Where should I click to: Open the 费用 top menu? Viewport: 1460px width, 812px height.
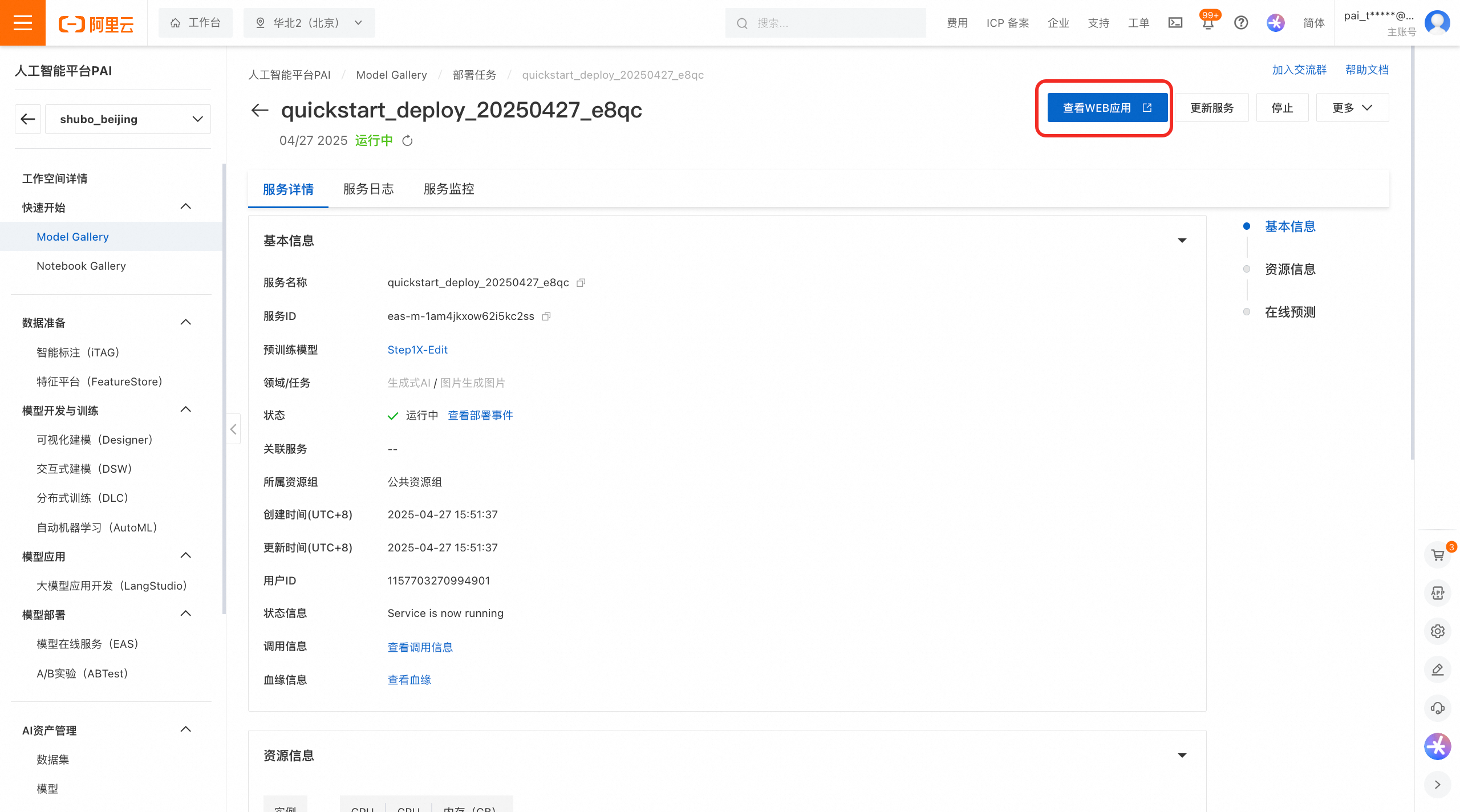(957, 23)
